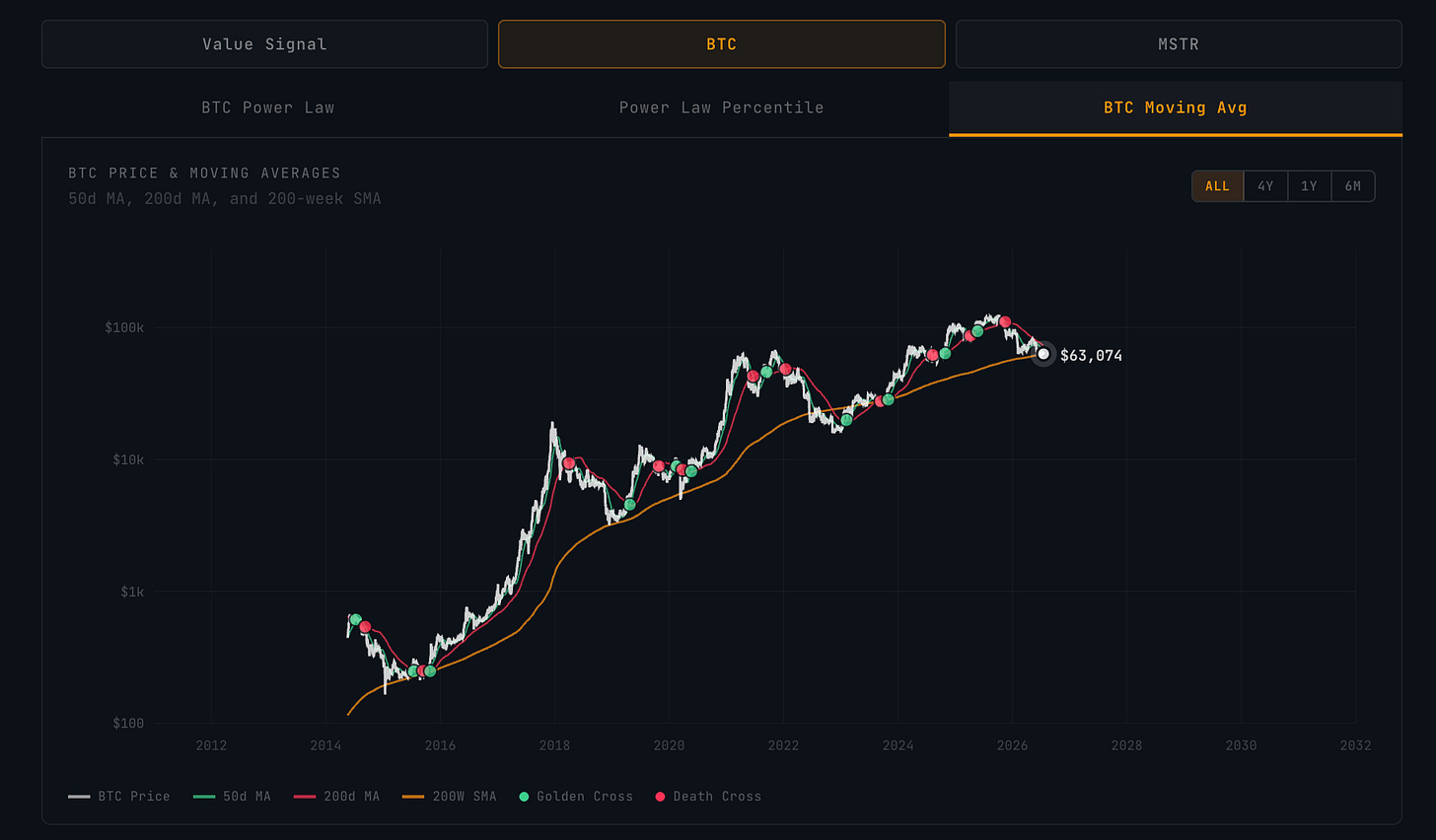Toggle the BTC Price legend entry
This screenshot has width=1436, height=840.
point(119,797)
